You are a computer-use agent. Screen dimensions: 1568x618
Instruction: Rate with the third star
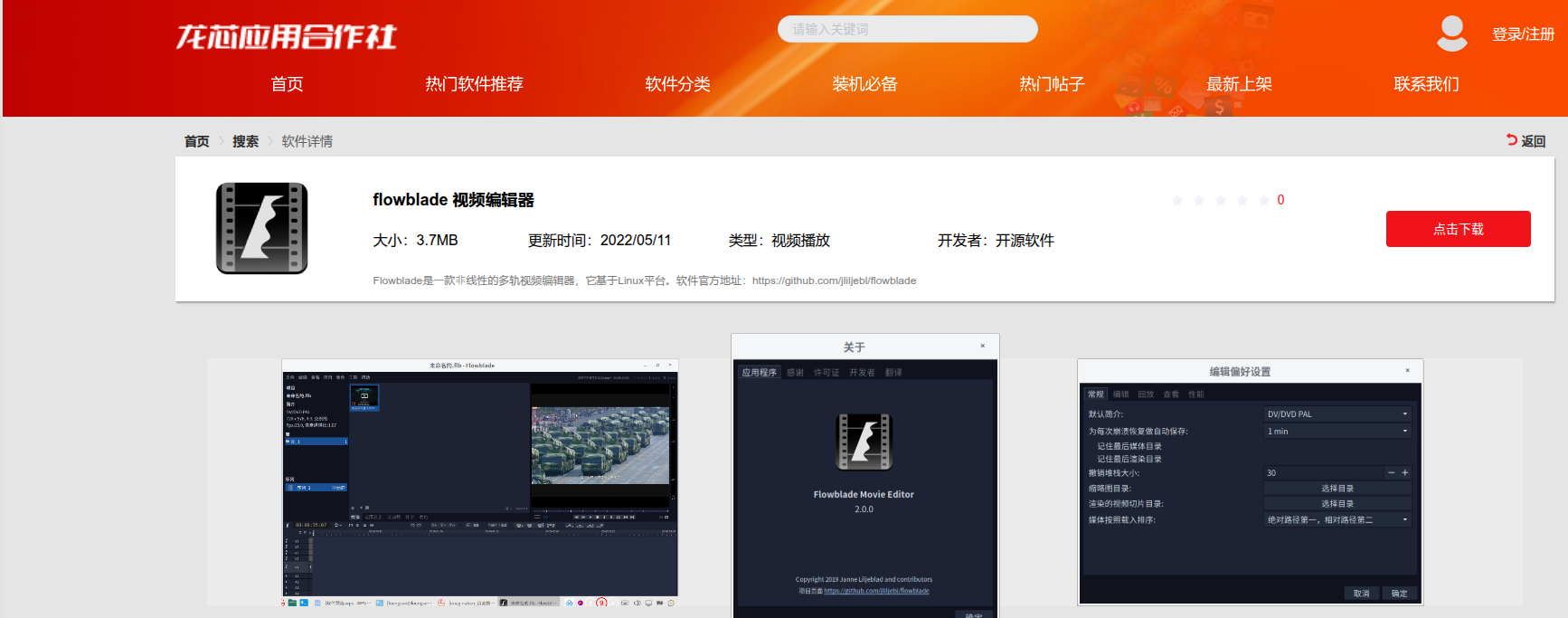click(x=1221, y=200)
